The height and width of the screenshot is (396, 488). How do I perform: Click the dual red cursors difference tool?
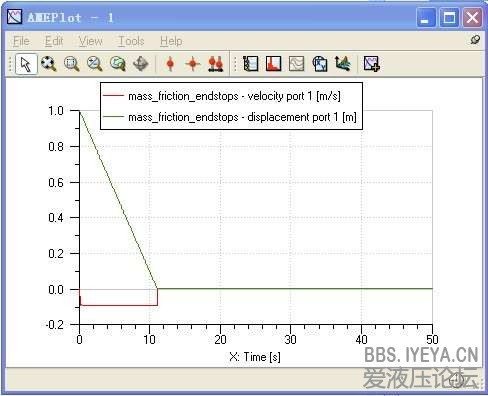point(215,64)
